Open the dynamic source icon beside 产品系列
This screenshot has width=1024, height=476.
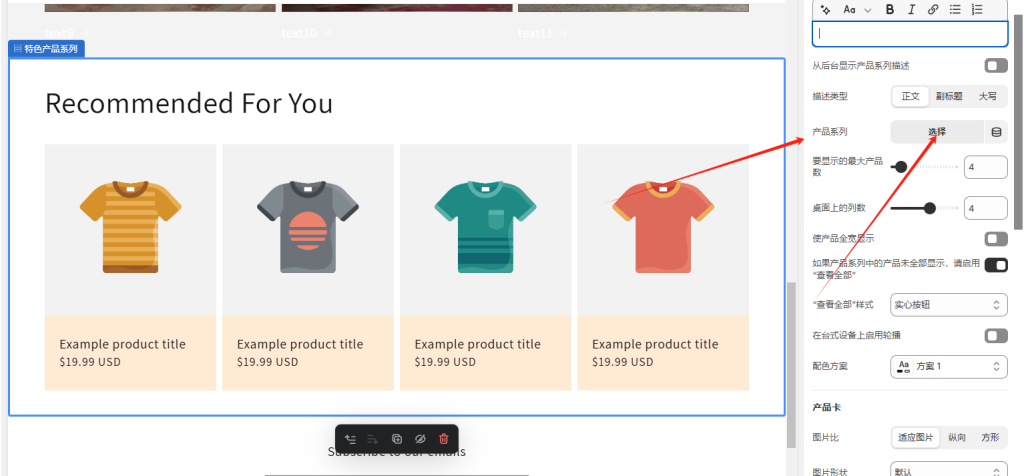click(996, 132)
